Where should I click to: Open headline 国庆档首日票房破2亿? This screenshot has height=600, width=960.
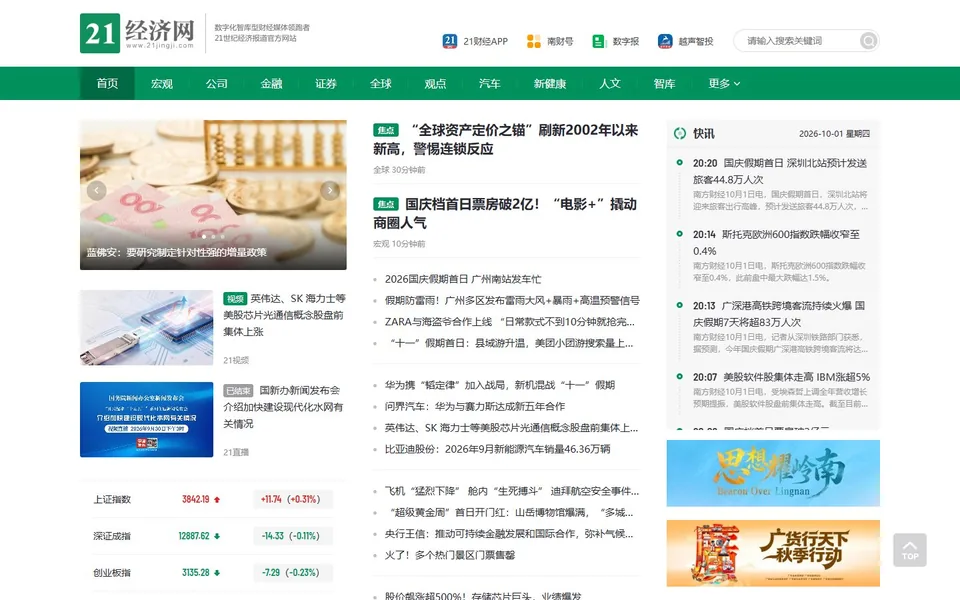pyautogui.click(x=506, y=213)
